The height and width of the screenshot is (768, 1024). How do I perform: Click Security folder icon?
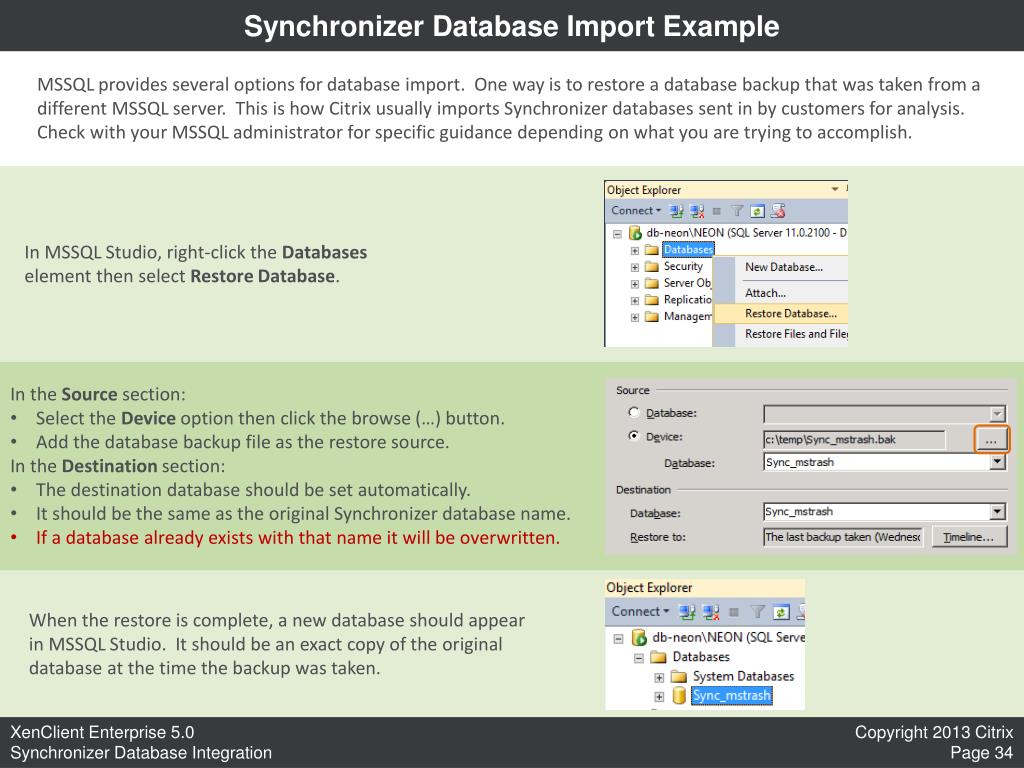pyautogui.click(x=651, y=266)
